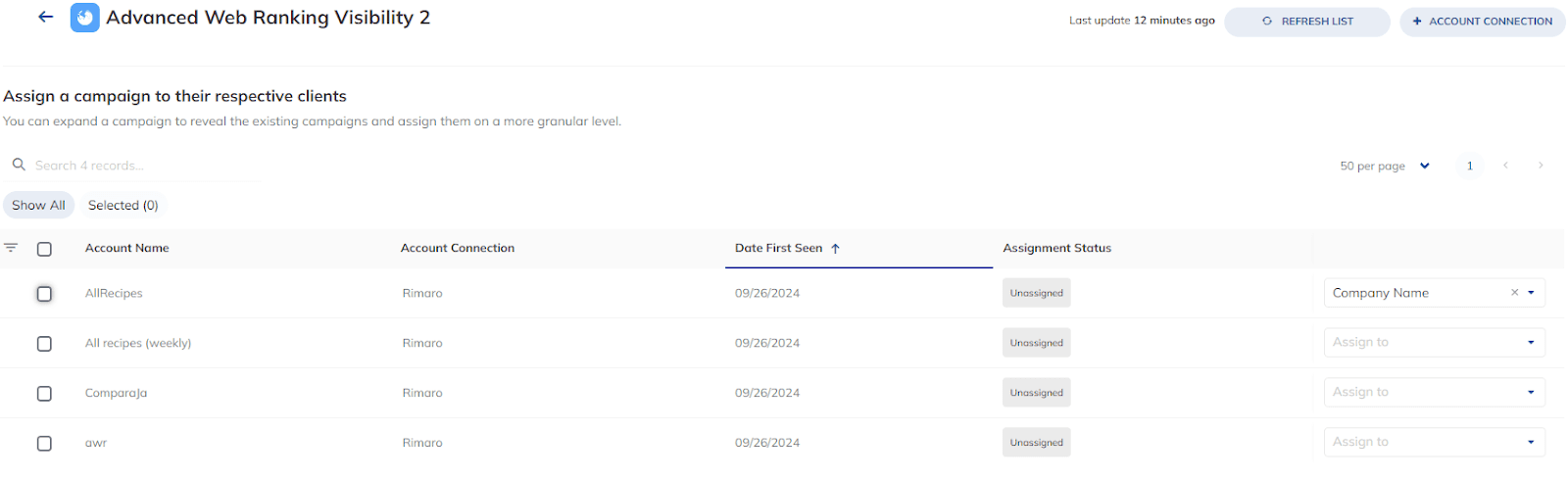This screenshot has height=480, width=1568.
Task: Expand the Company Name dropdown arrow
Action: click(x=1531, y=293)
